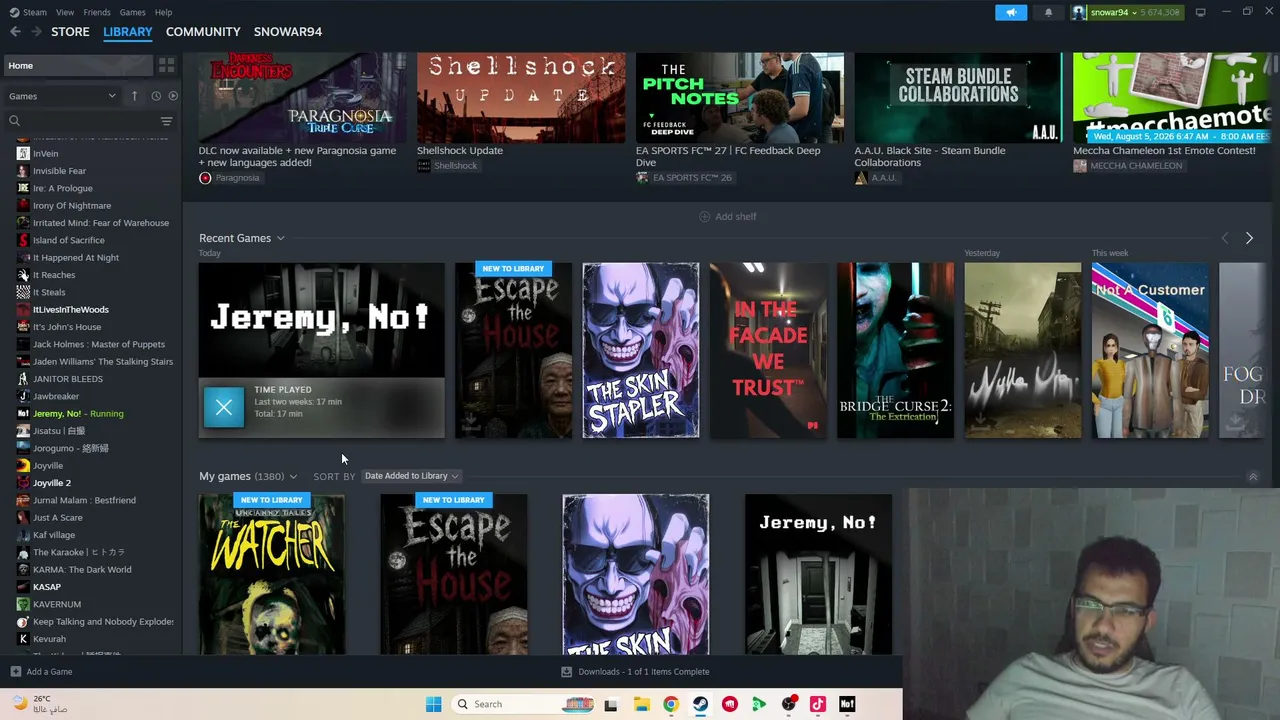Open the Help menu
This screenshot has width=1280, height=720.
coord(163,12)
